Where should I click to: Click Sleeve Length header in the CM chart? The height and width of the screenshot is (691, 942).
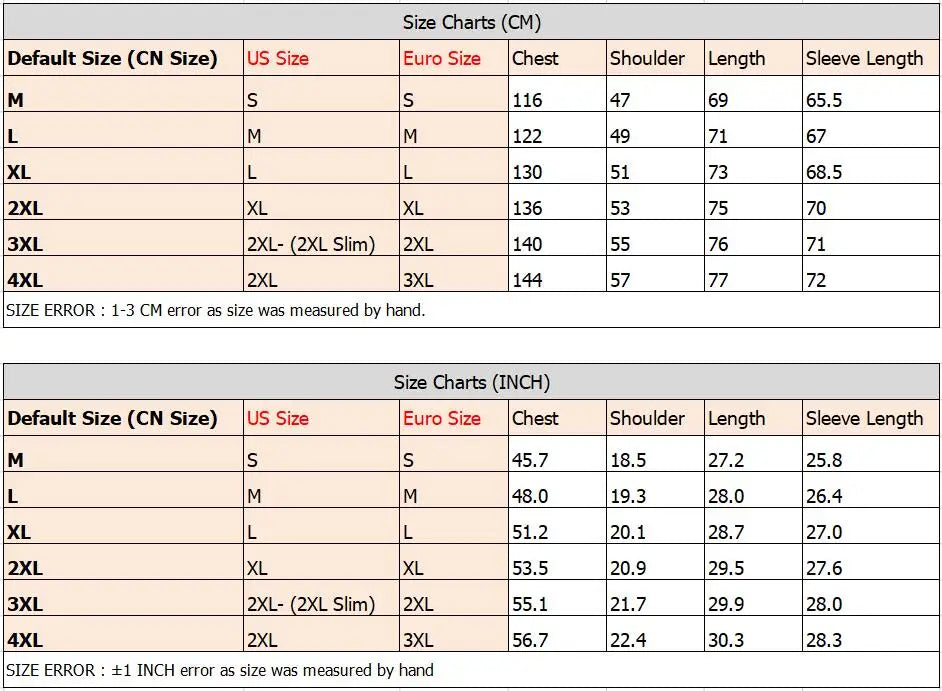(864, 58)
